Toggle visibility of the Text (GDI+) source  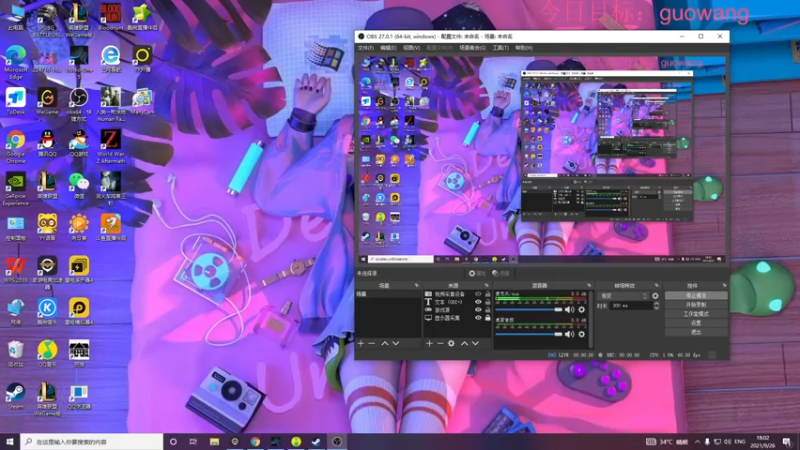(x=478, y=302)
